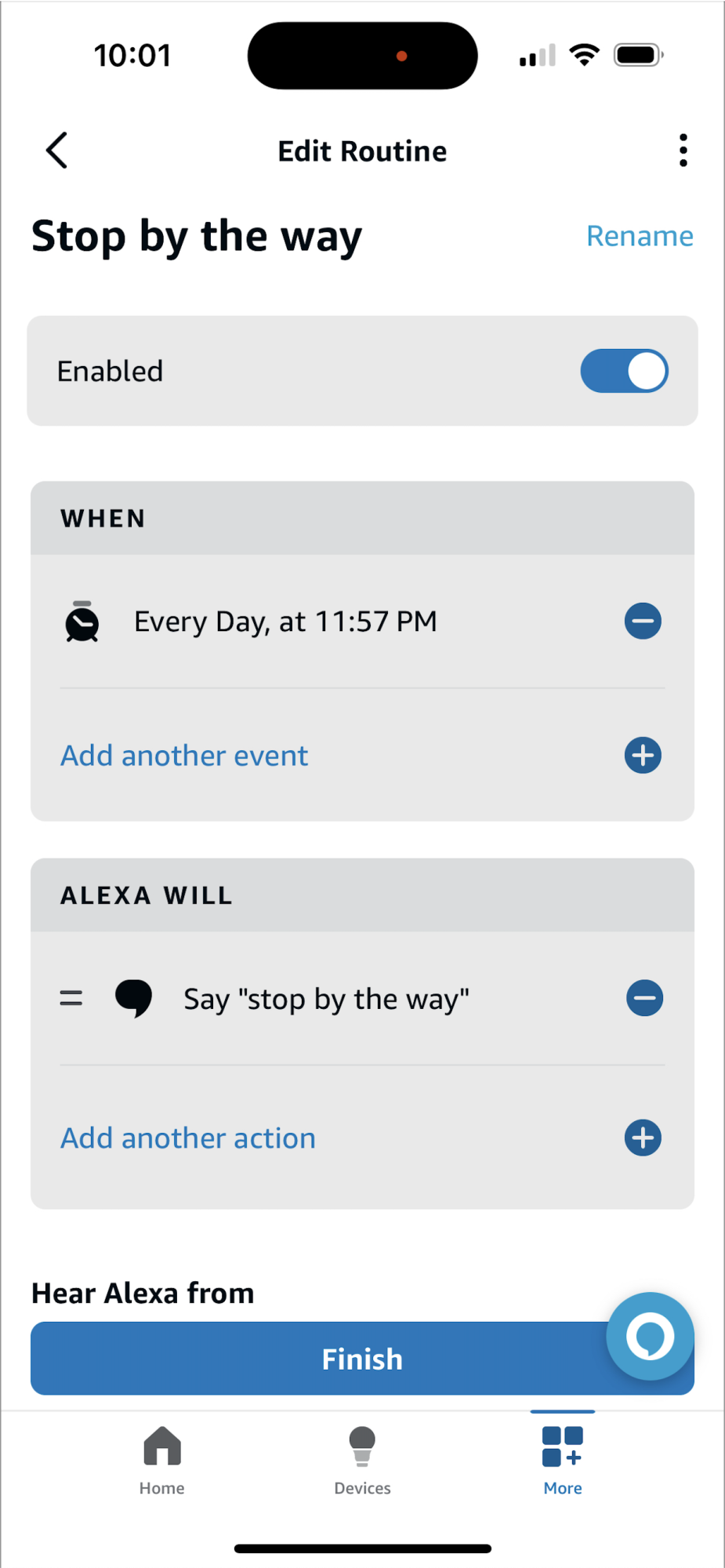
Task: Remove the Every Day 11:57 PM trigger
Action: [643, 621]
